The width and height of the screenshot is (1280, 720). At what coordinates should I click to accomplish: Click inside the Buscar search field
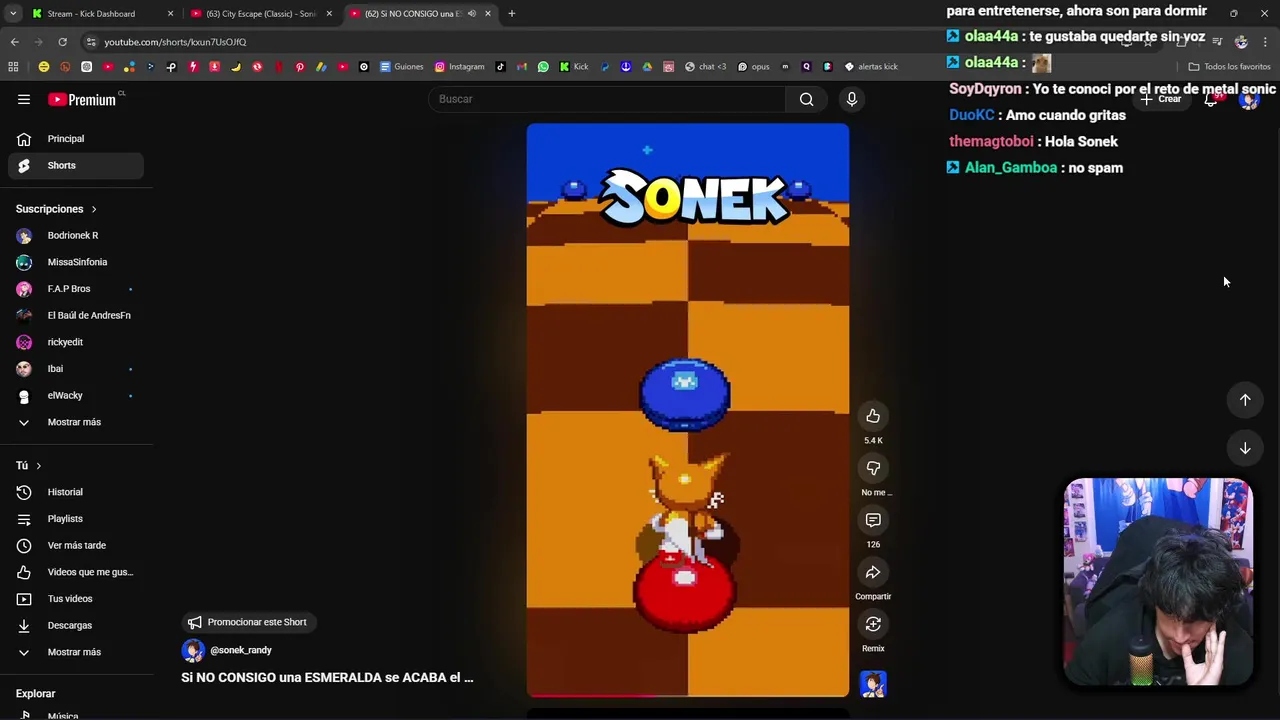point(607,99)
